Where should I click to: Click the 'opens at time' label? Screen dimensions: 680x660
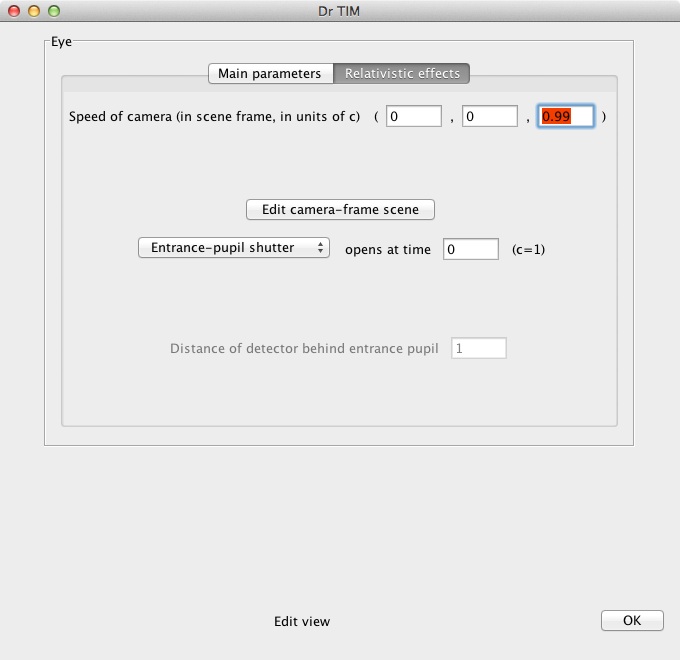click(x=388, y=250)
